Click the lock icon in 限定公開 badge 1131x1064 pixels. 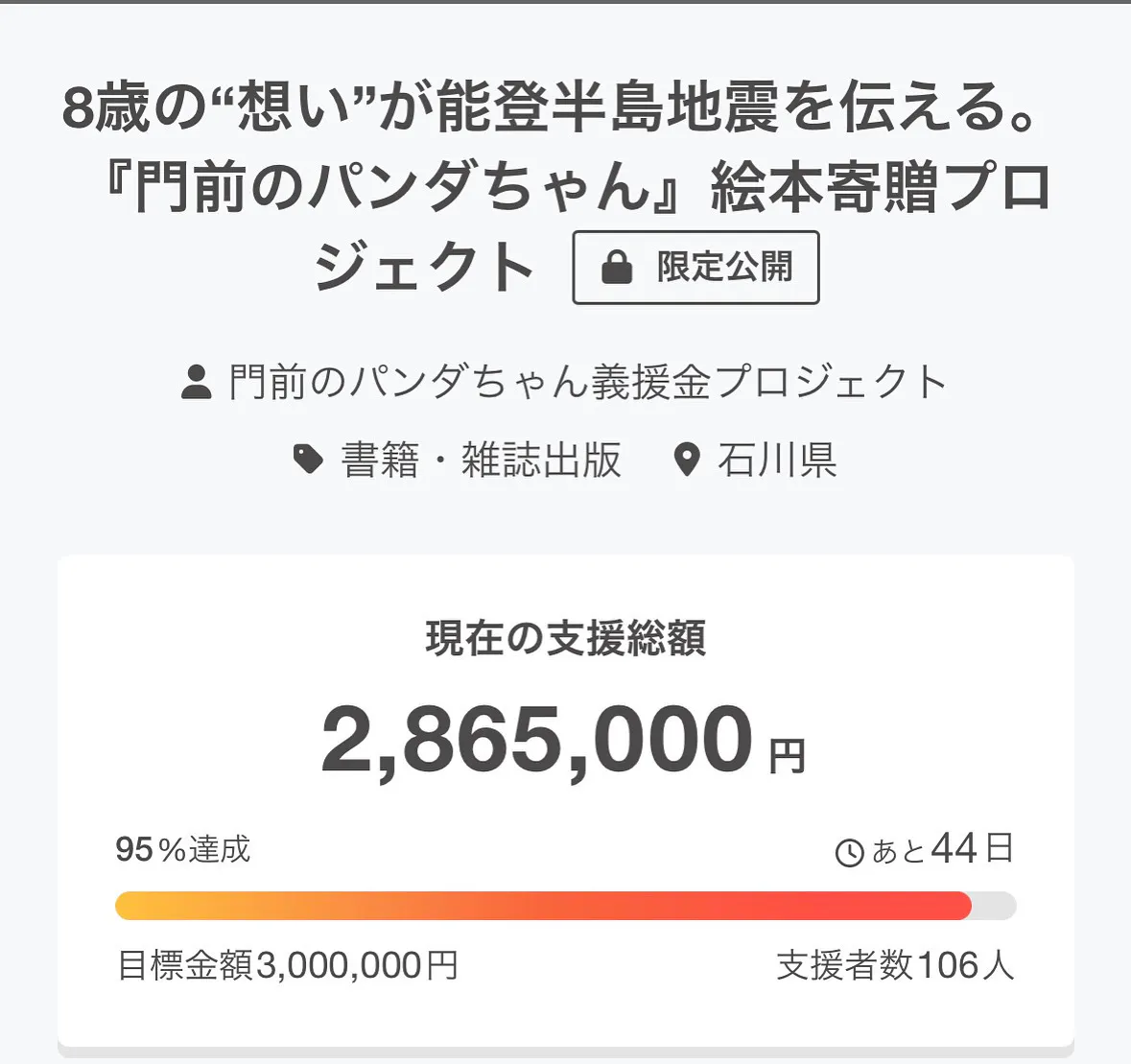[x=617, y=268]
